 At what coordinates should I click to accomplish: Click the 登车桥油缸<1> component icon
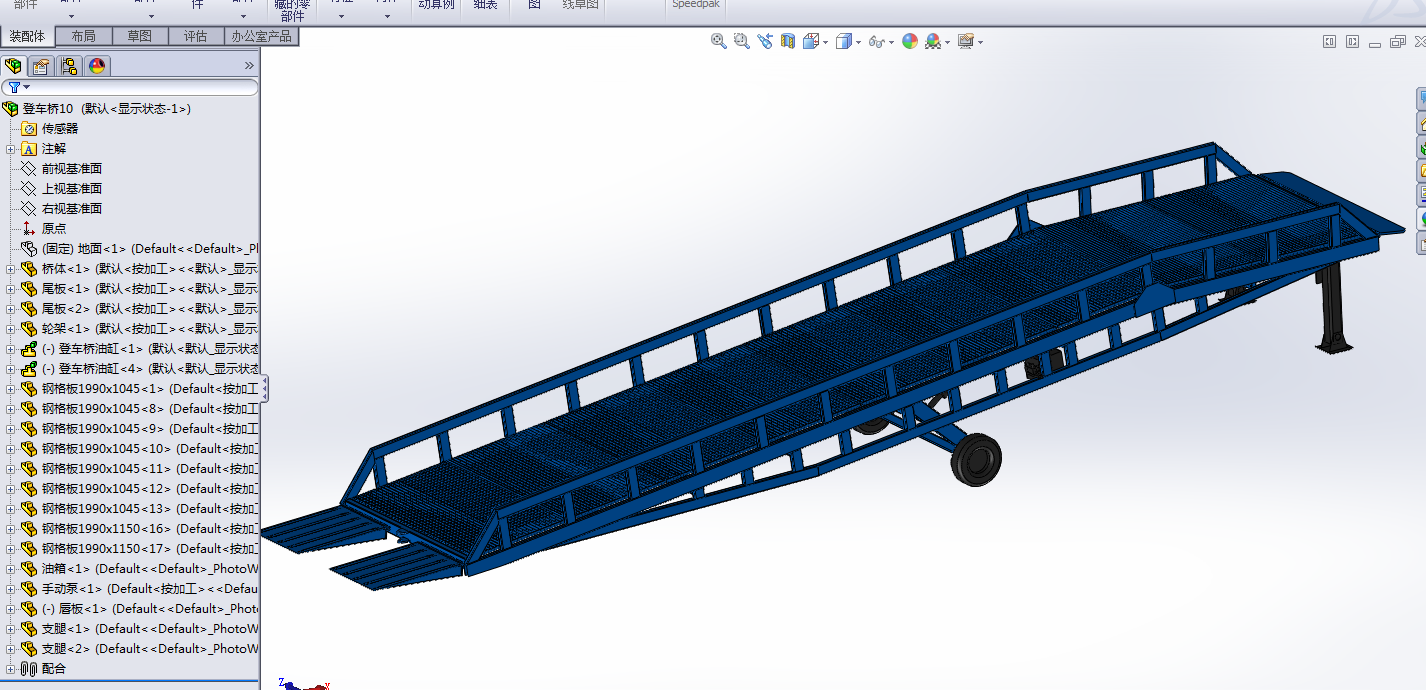29,348
